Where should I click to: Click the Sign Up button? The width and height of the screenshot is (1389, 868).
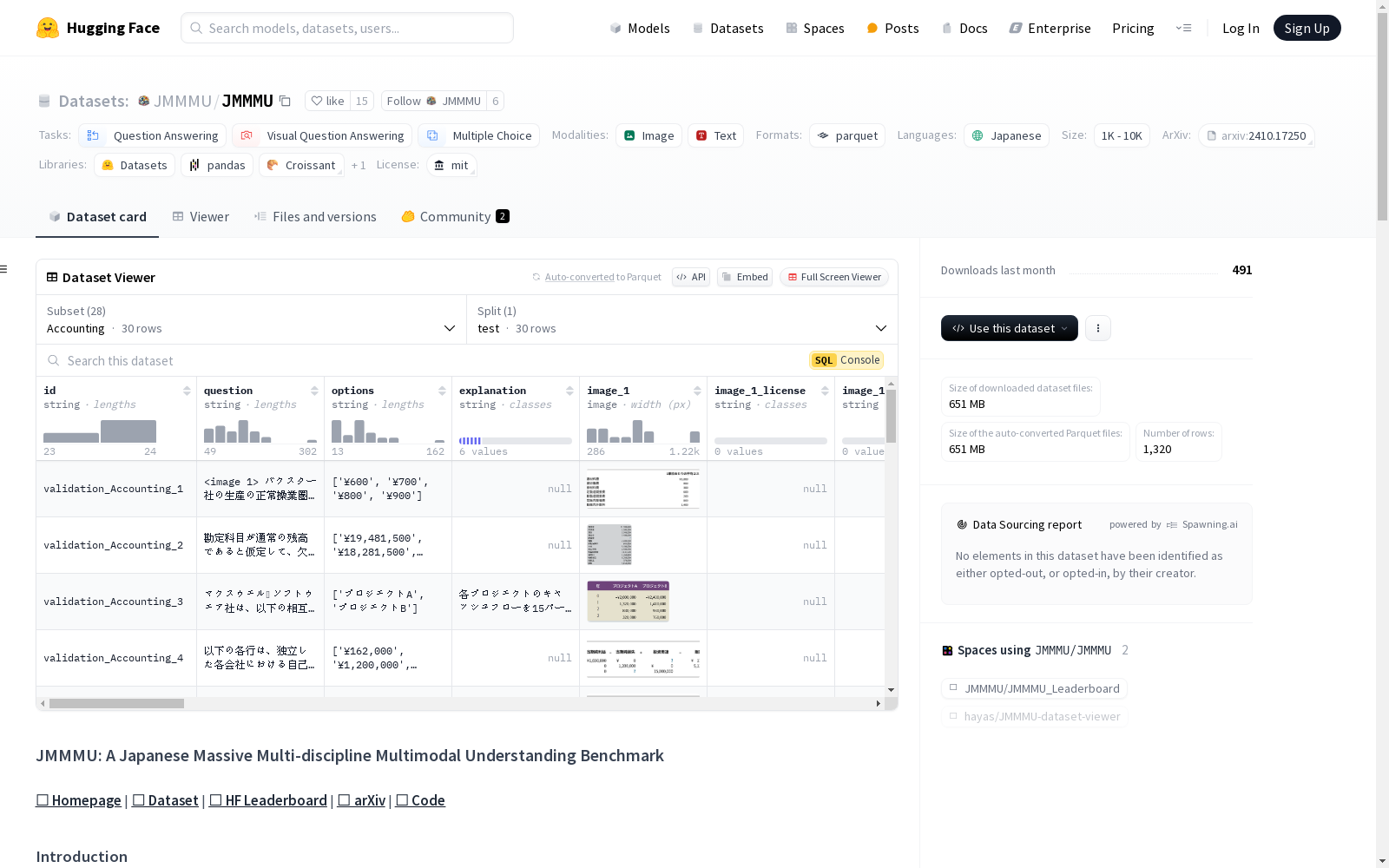1307,28
